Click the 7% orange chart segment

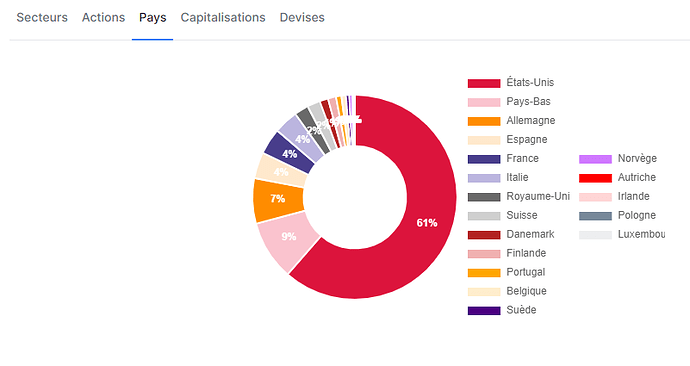[x=278, y=199]
